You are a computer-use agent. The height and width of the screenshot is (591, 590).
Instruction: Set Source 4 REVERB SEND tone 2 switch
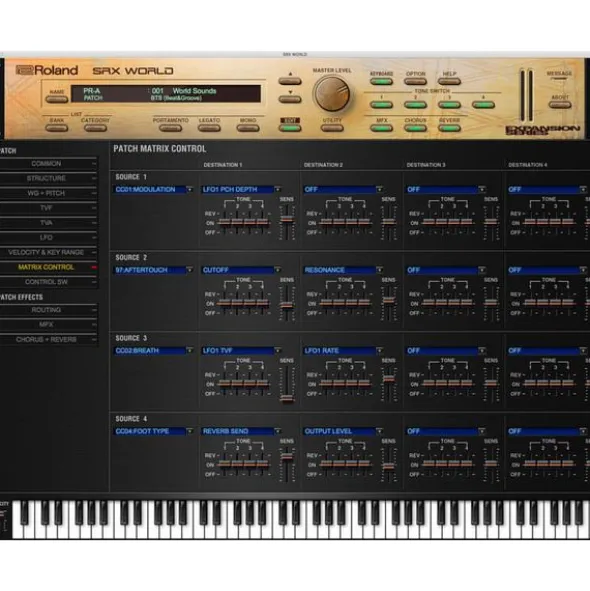[237, 464]
